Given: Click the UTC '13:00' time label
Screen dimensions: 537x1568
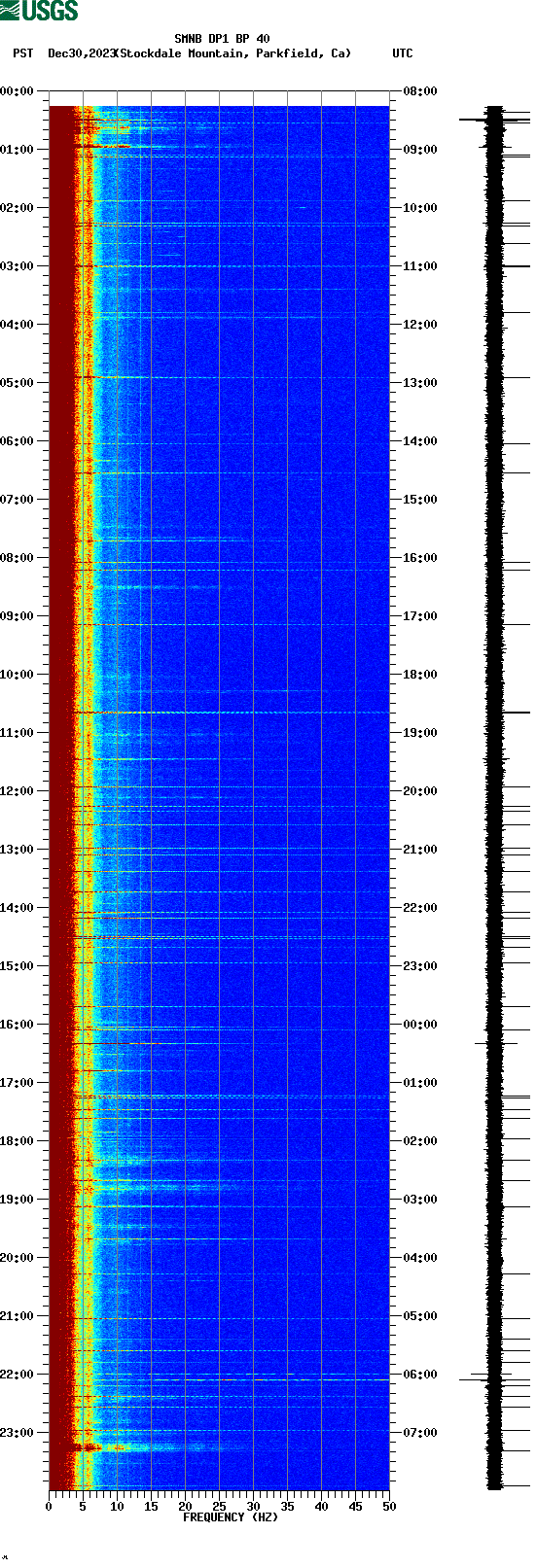Looking at the screenshot, I should click(420, 383).
